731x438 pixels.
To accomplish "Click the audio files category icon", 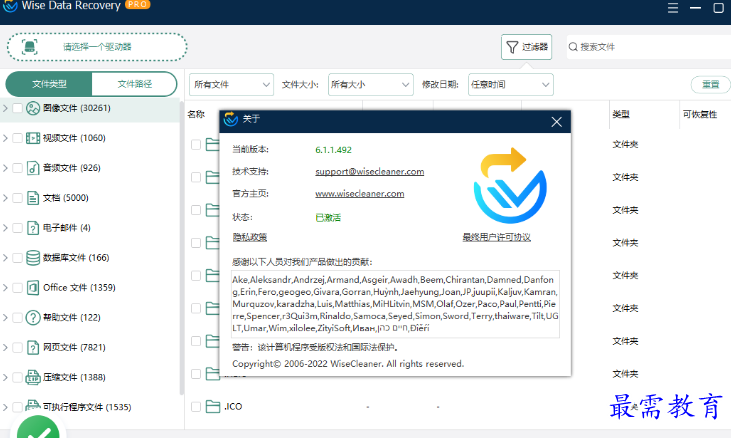I will 33,168.
